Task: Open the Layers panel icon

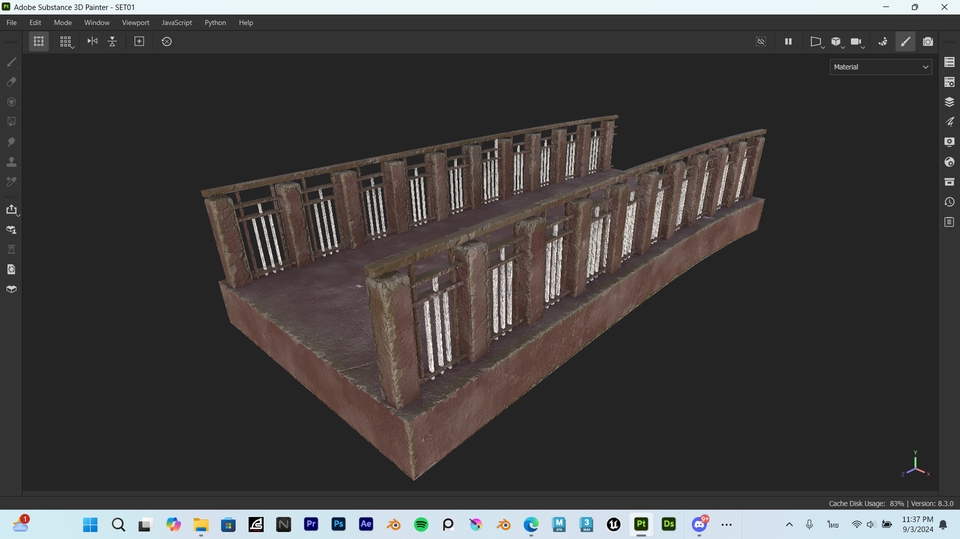Action: 950,102
